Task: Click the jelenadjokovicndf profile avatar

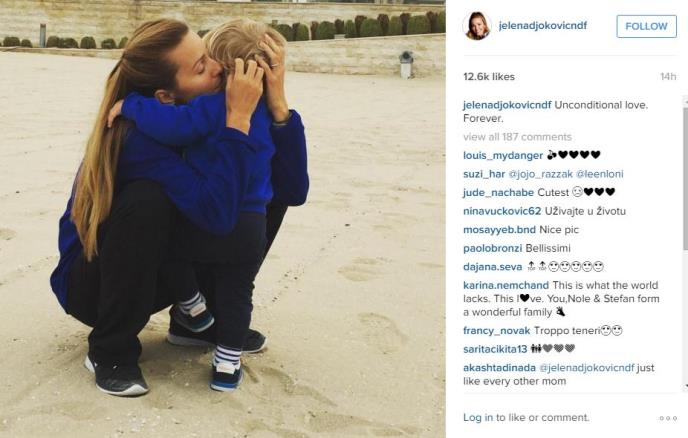Action: [477, 26]
